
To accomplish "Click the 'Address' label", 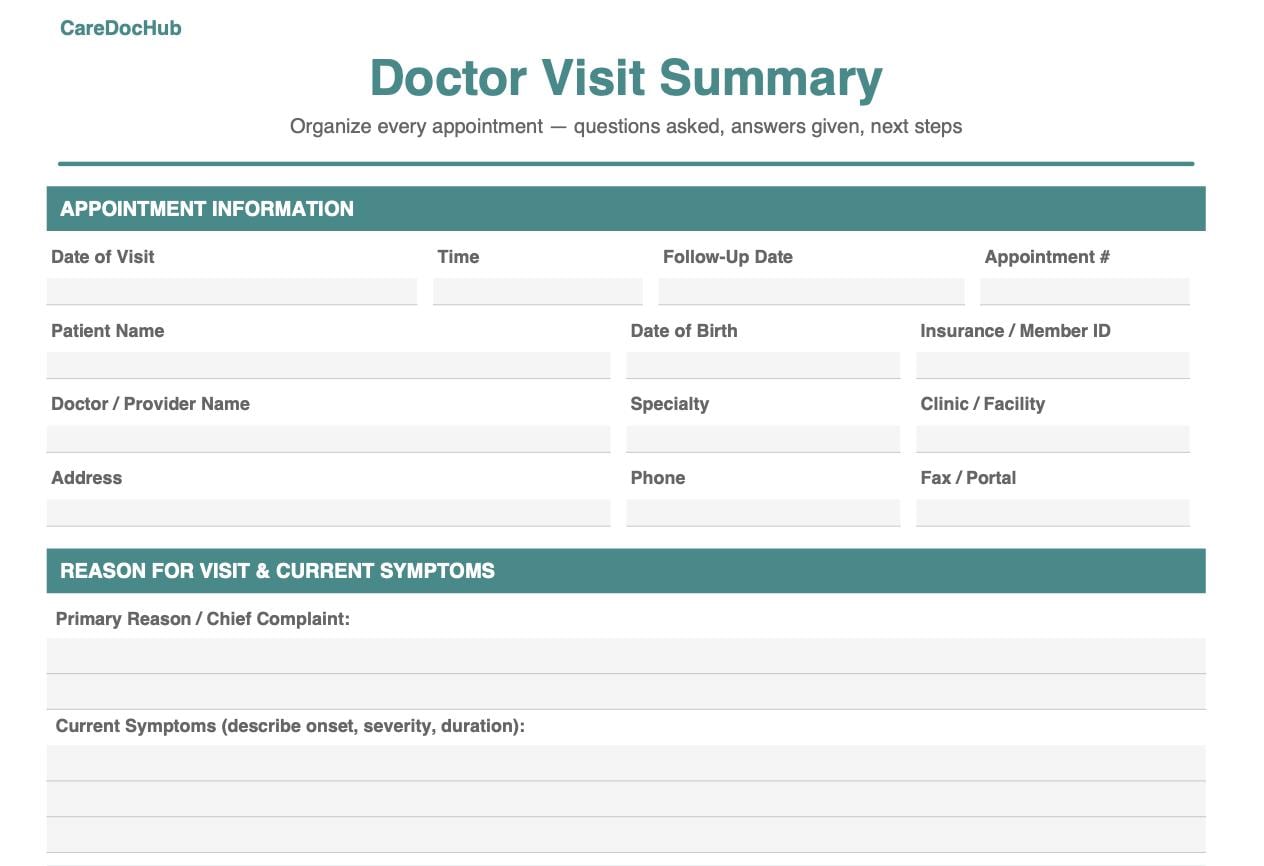I will coord(87,478).
